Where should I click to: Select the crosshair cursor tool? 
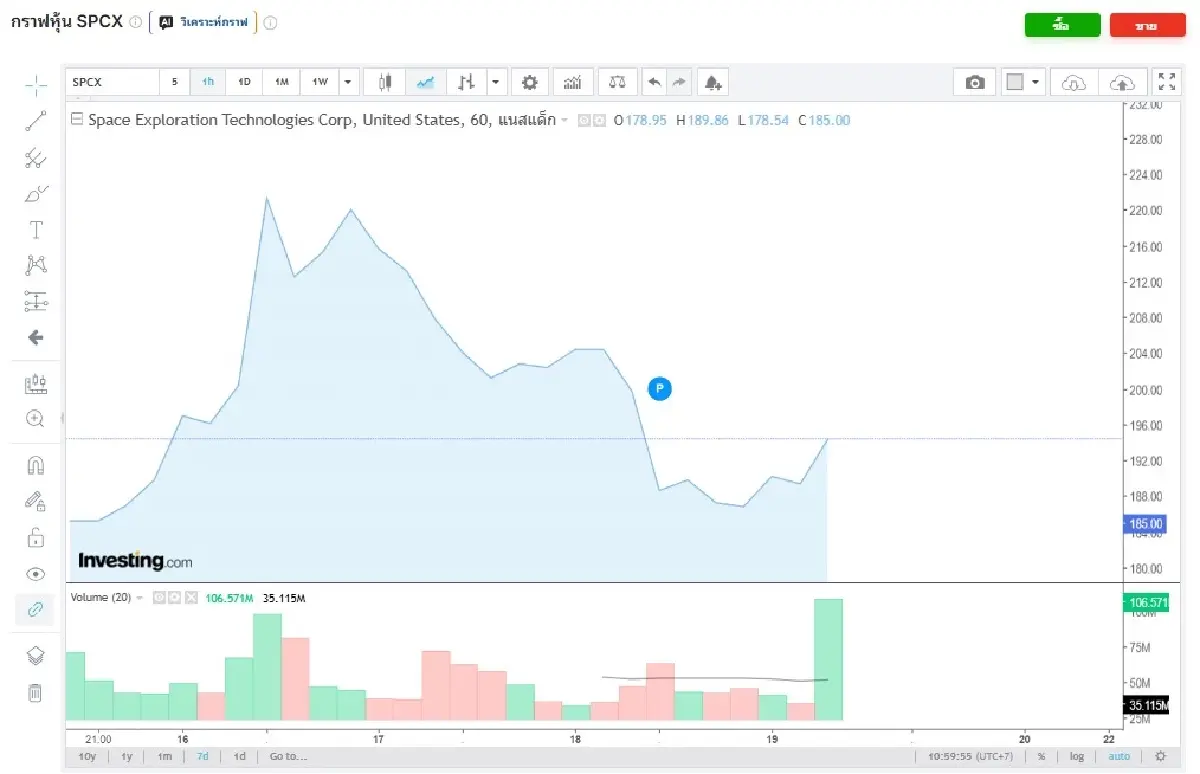click(x=35, y=85)
